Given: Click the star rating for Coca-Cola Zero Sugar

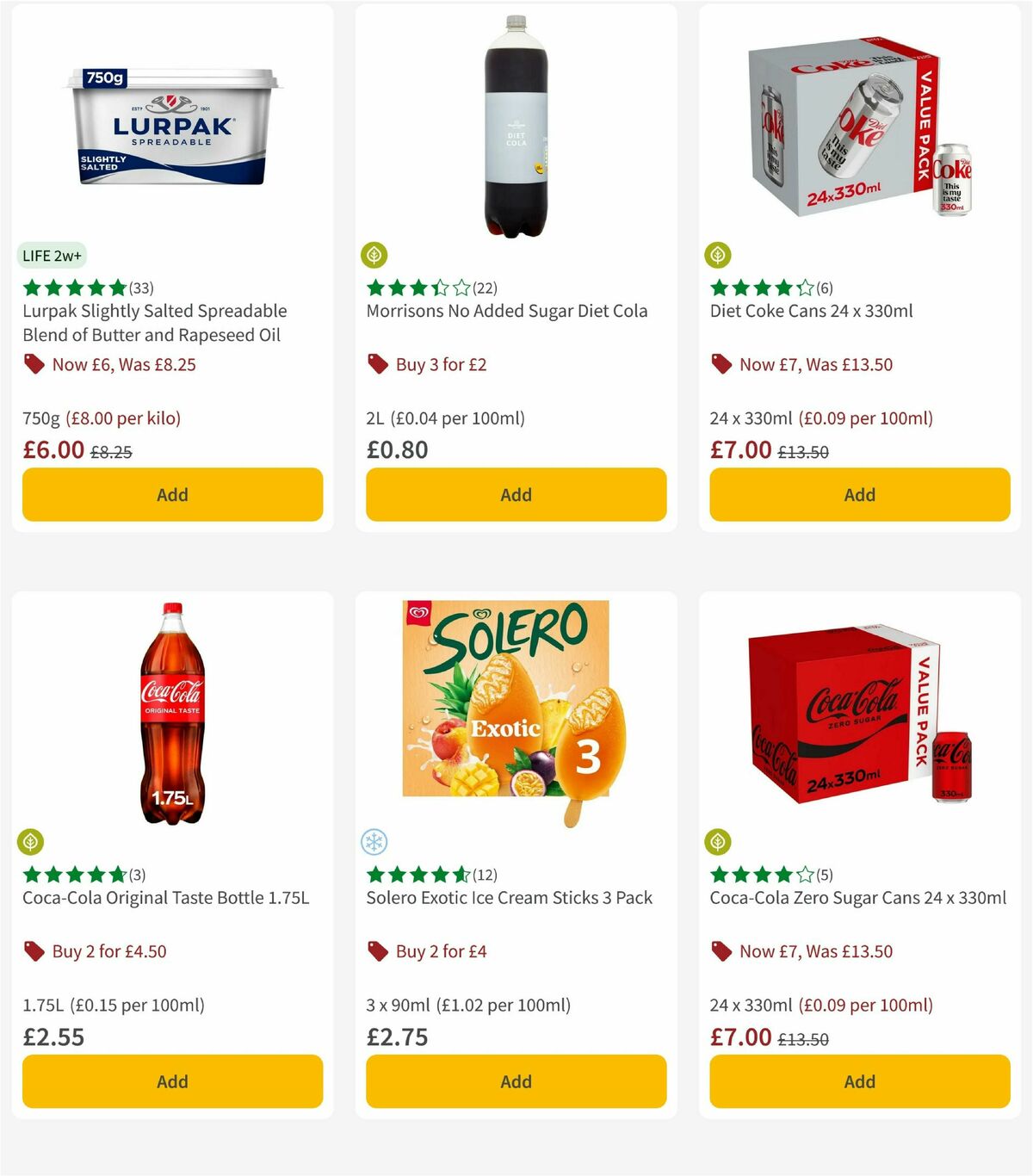Looking at the screenshot, I should [760, 874].
